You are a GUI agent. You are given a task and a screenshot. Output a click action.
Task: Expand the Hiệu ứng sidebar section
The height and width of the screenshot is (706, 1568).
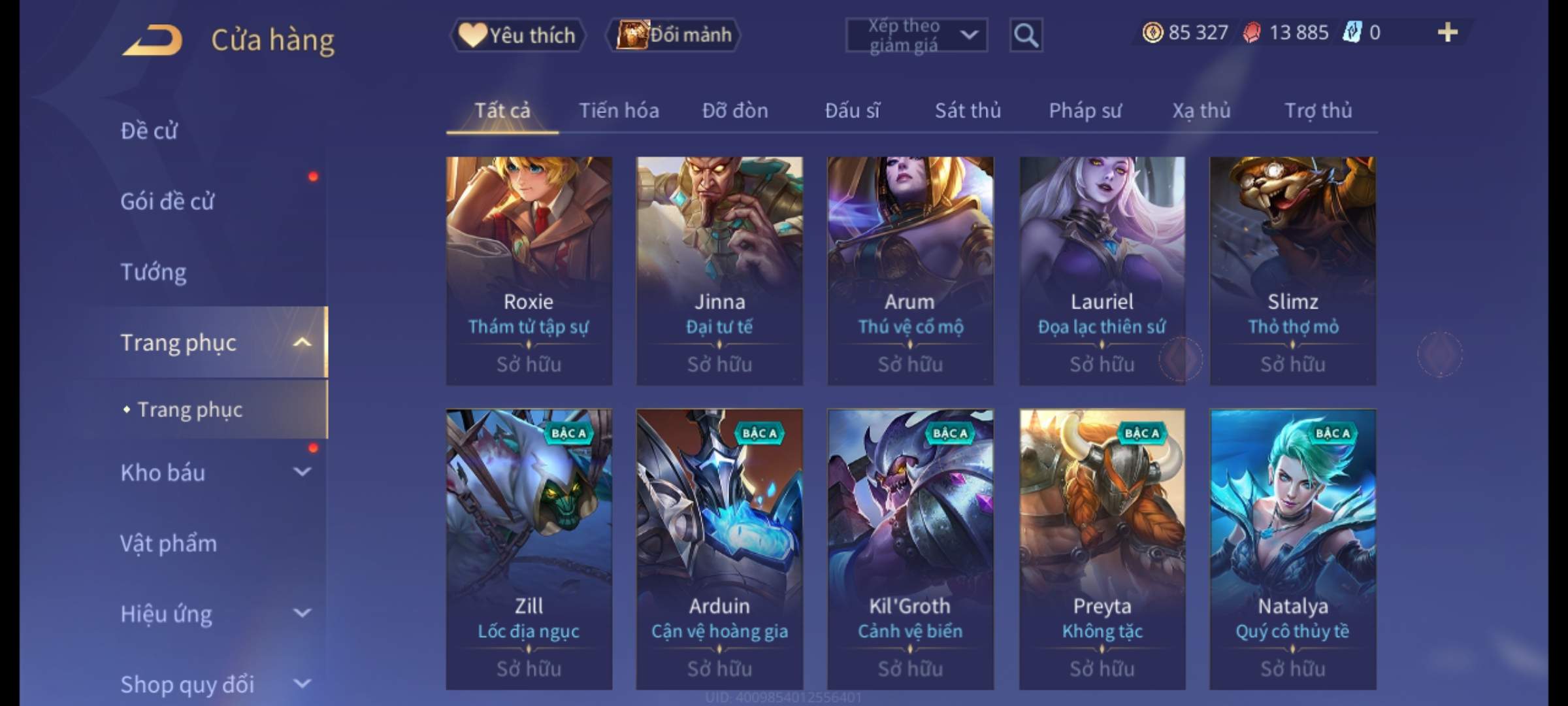tap(302, 613)
